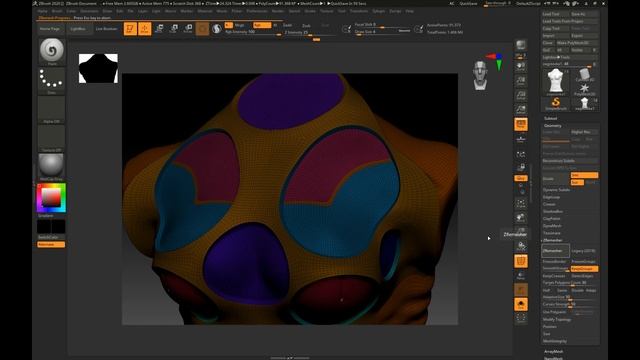The width and height of the screenshot is (640, 360).
Task: Toggle KeepCreases in ZRemesher
Action: tap(556, 276)
